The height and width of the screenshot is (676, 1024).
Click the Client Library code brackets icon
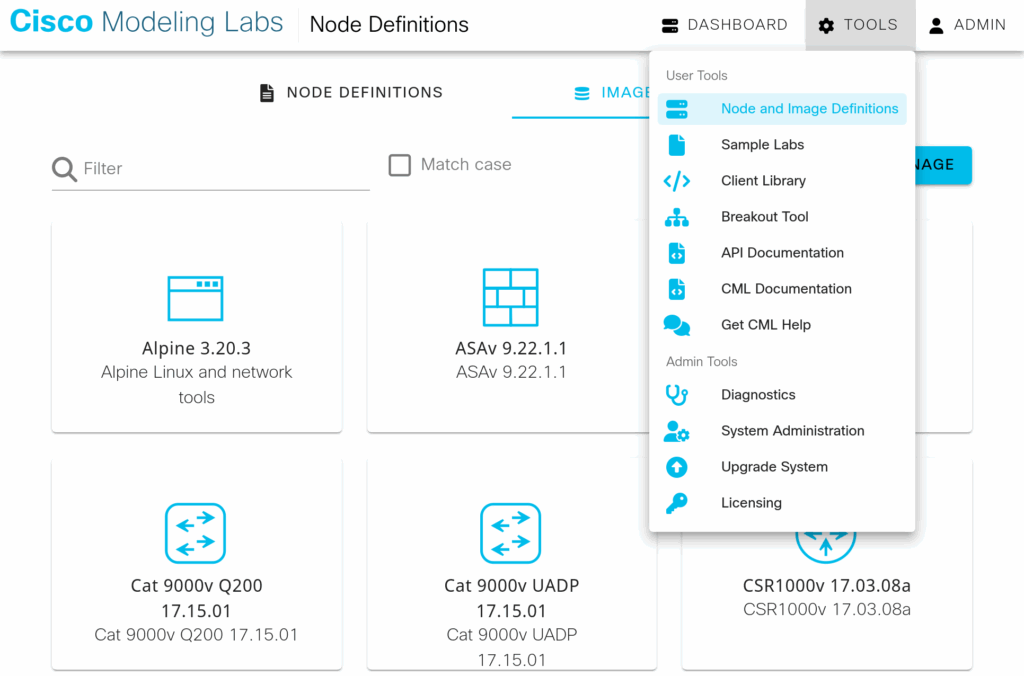point(677,181)
